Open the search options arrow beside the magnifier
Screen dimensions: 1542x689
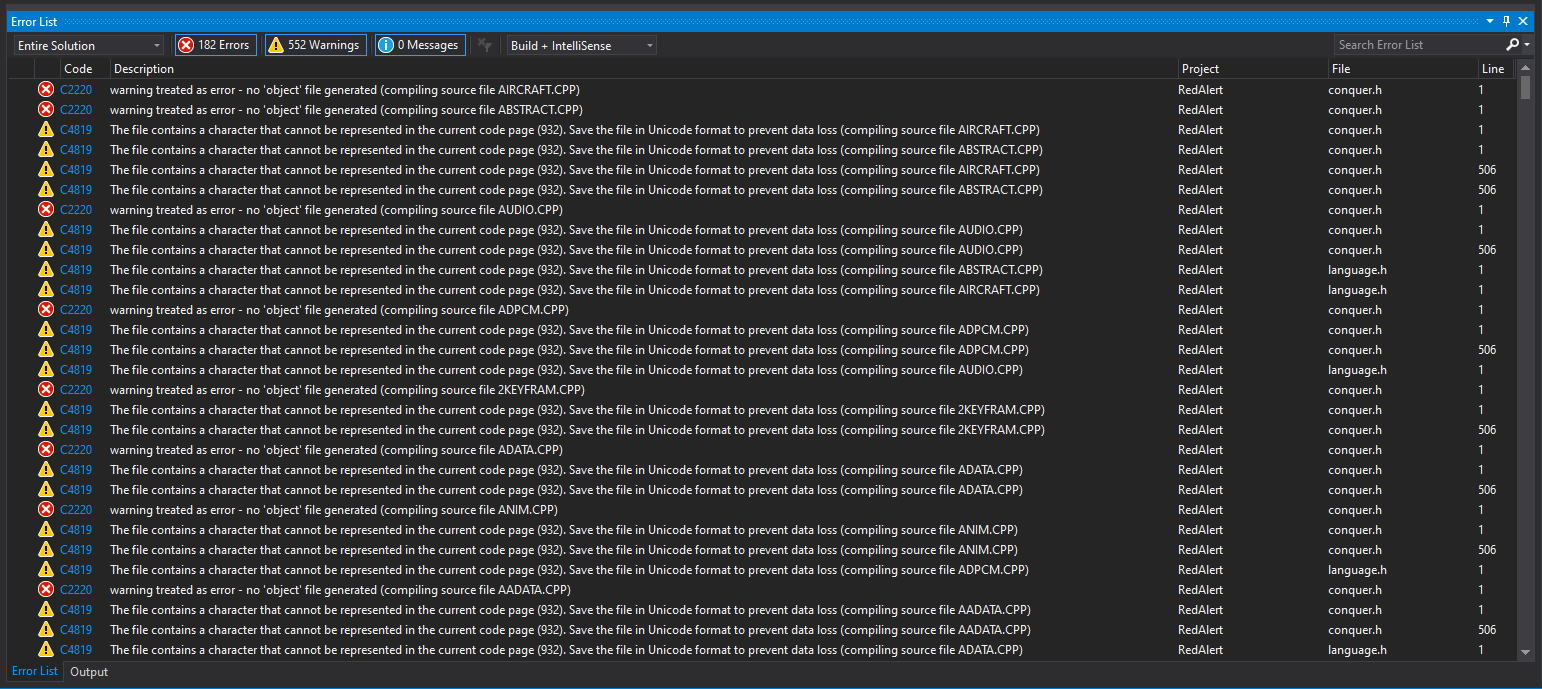click(x=1529, y=45)
